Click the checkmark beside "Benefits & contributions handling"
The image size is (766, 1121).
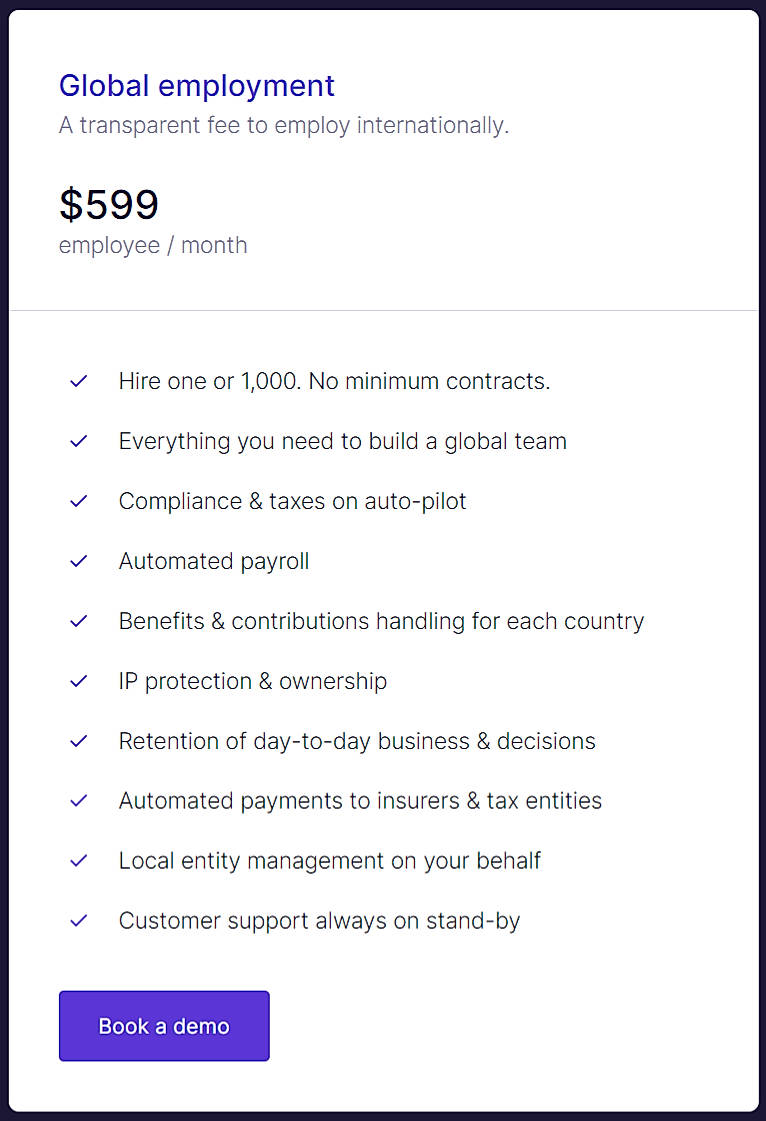[x=78, y=621]
